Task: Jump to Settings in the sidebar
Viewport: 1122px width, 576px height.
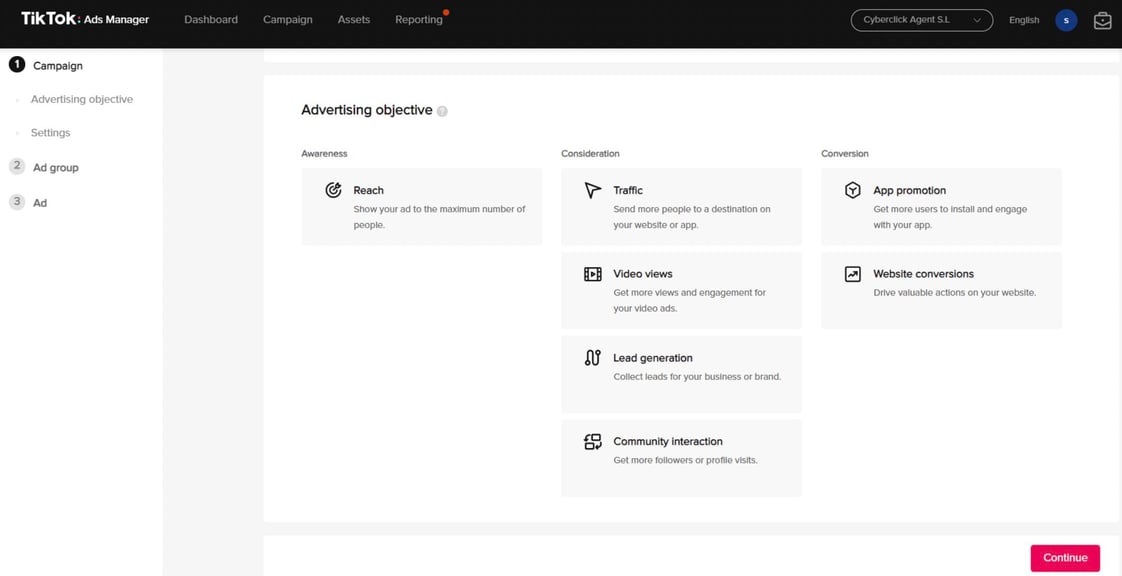Action: [x=50, y=133]
